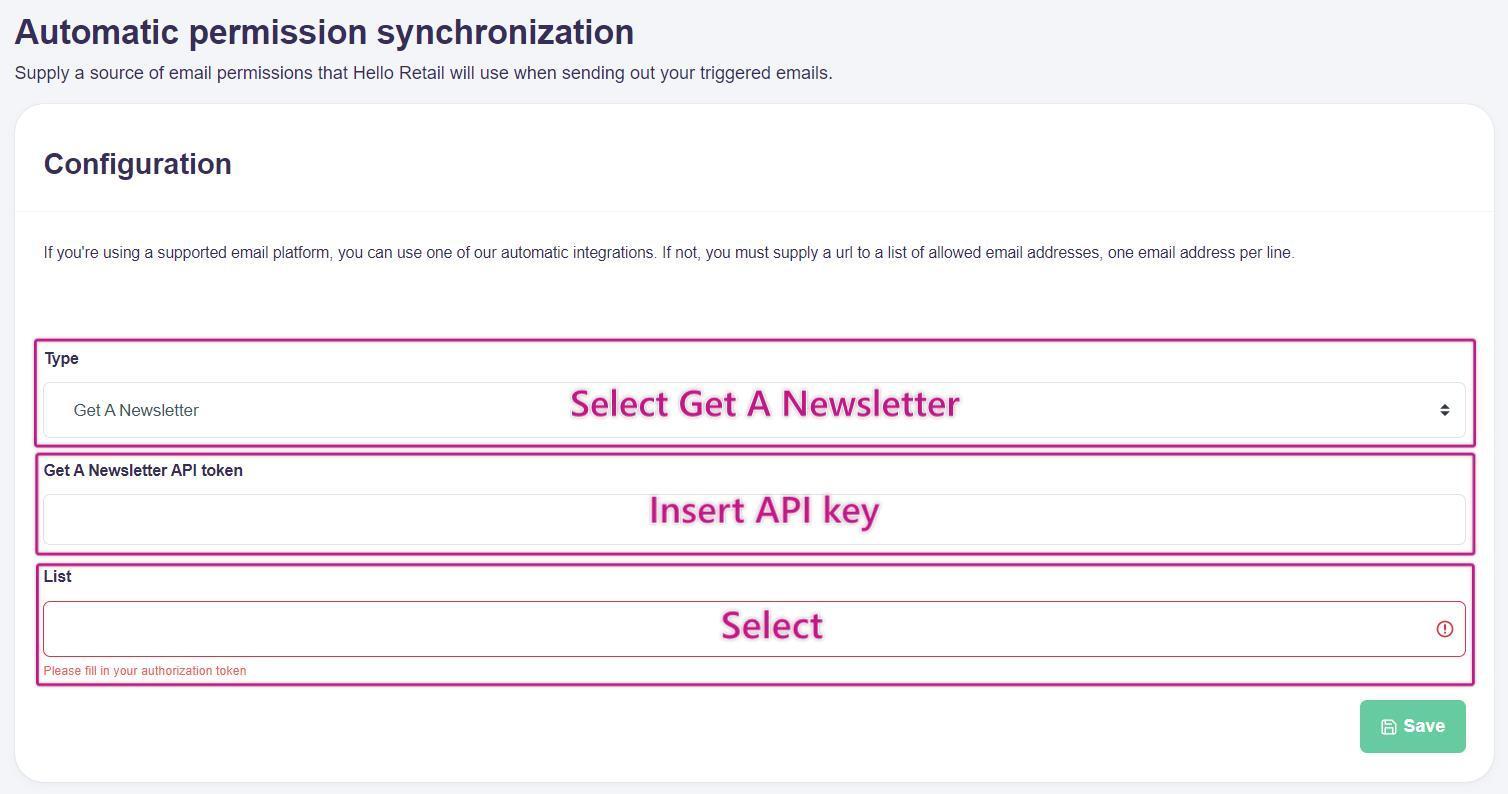The height and width of the screenshot is (794, 1508).
Task: Click the pink 'Select Get A Newsletter' annotation
Action: click(x=765, y=404)
